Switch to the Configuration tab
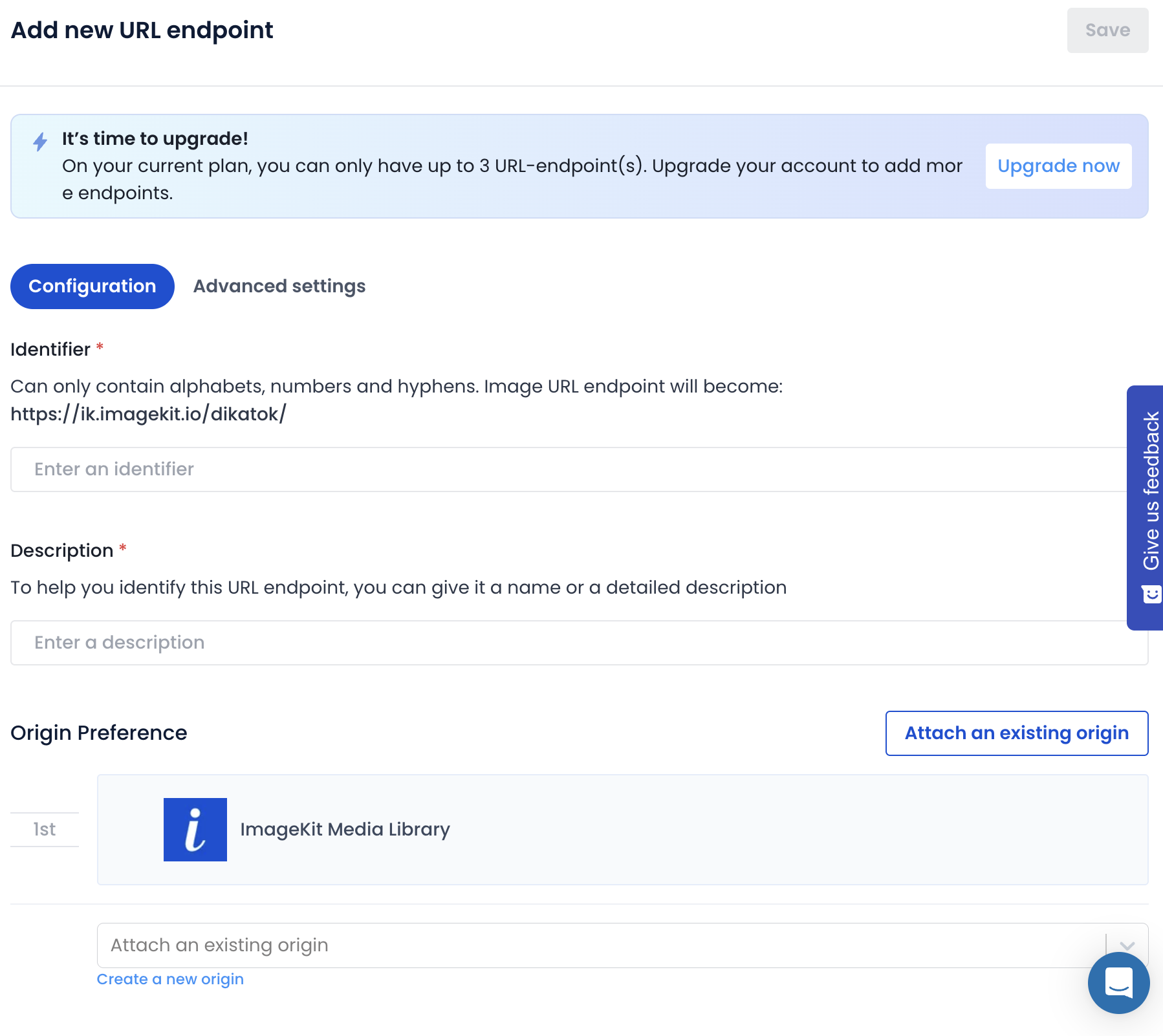The image size is (1163, 1036). (92, 286)
